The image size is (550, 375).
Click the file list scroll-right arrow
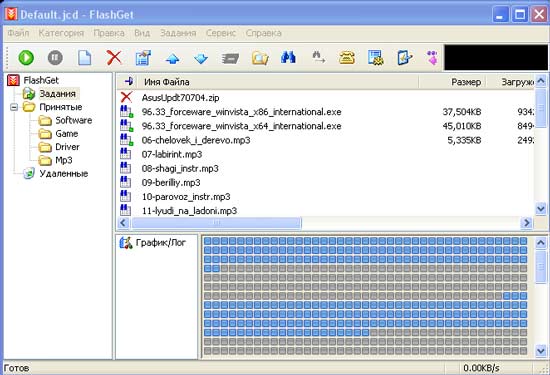[x=527, y=222]
